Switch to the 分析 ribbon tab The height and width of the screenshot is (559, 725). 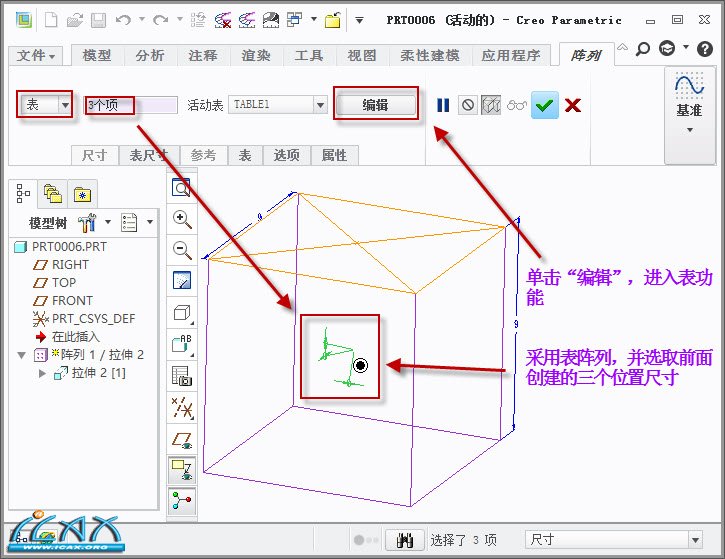(150, 55)
